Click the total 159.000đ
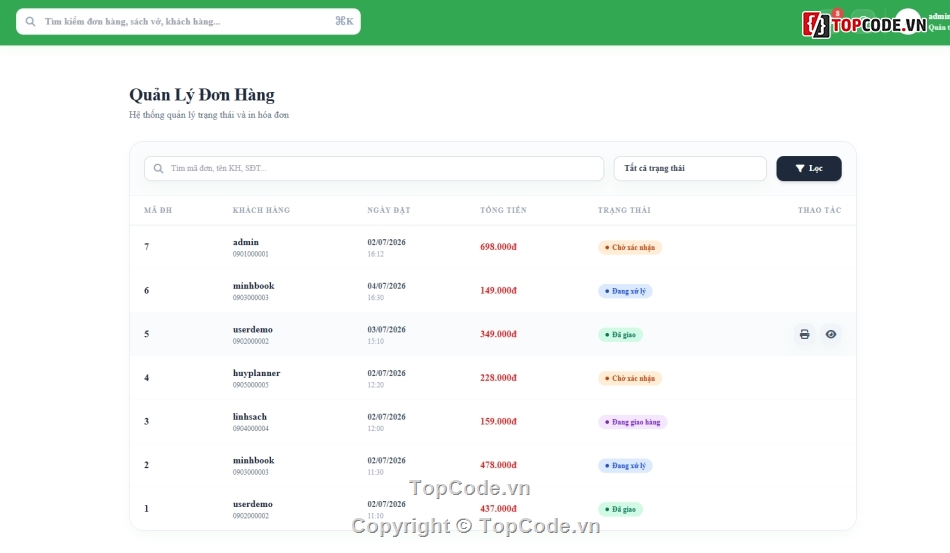Viewport: 950px width, 553px height. point(499,421)
